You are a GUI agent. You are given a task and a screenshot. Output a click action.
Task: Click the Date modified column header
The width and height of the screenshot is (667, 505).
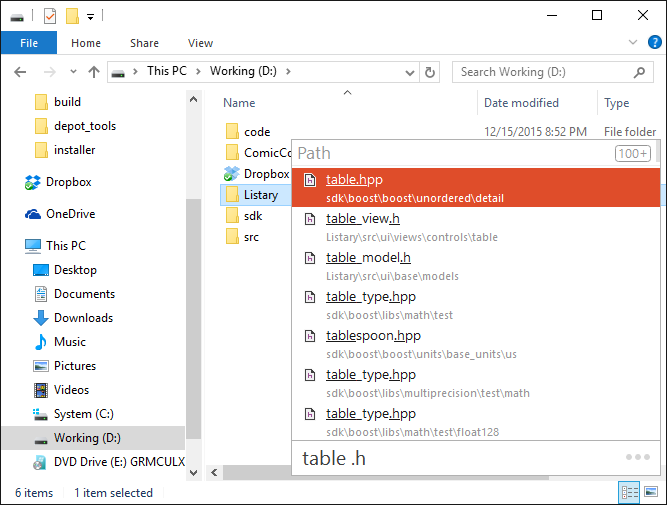point(521,103)
